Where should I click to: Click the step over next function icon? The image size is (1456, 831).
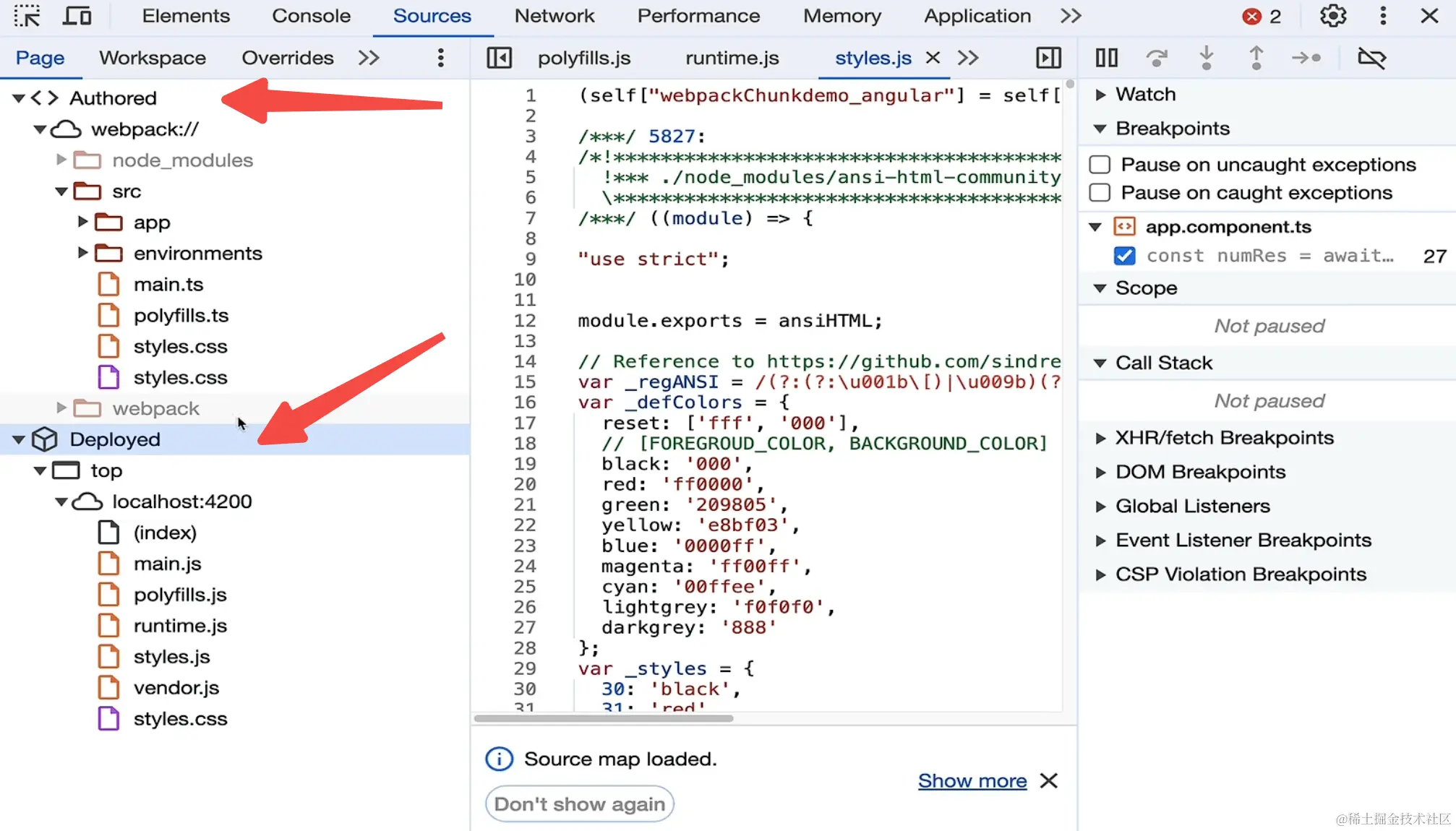pyautogui.click(x=1157, y=58)
